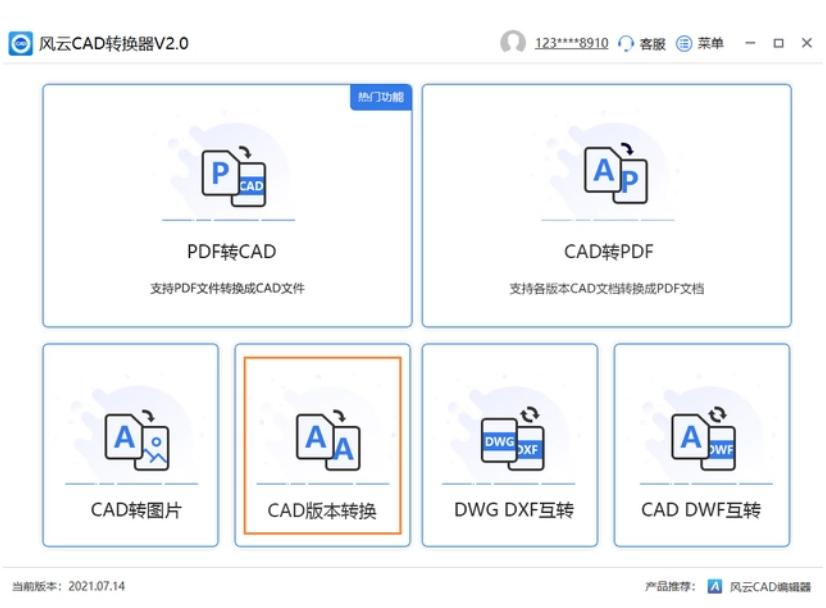Click the CAD版本转换 icon

[328, 440]
